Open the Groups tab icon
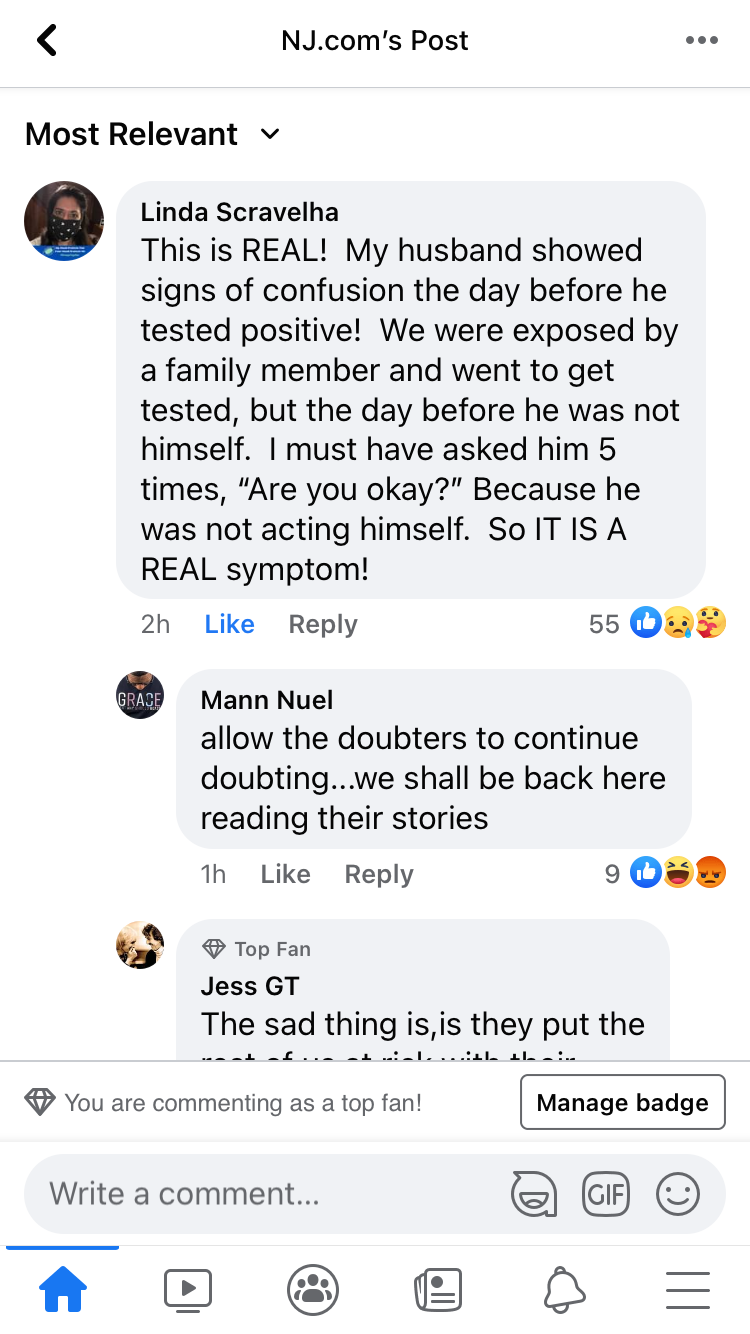750x1334 pixels. 313,1290
